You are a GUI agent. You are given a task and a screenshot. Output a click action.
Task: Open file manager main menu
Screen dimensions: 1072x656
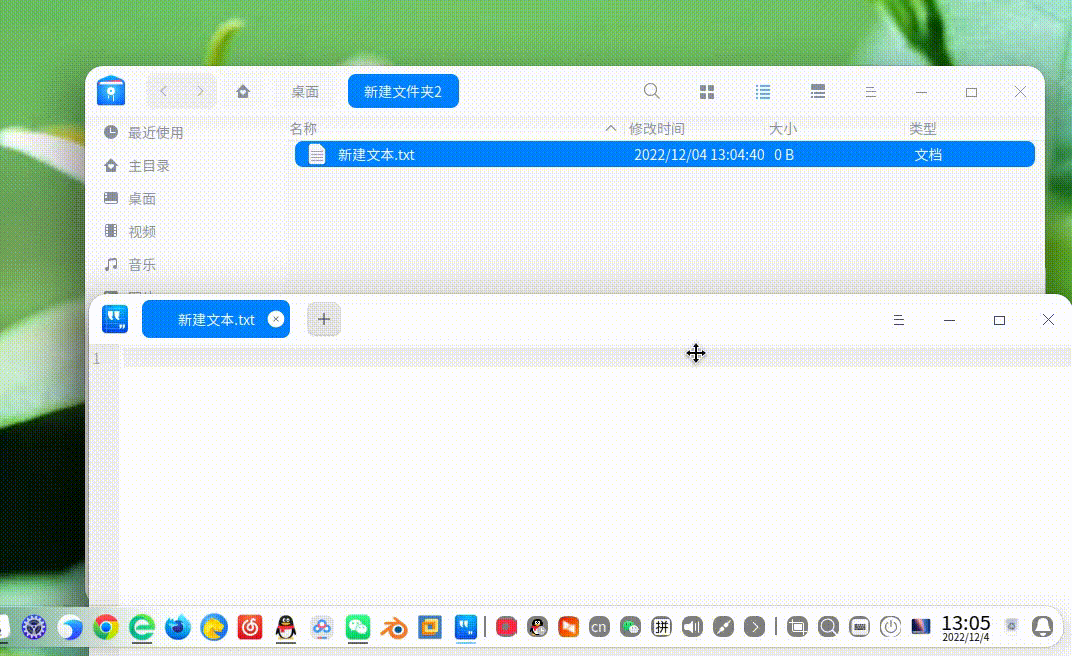(870, 92)
